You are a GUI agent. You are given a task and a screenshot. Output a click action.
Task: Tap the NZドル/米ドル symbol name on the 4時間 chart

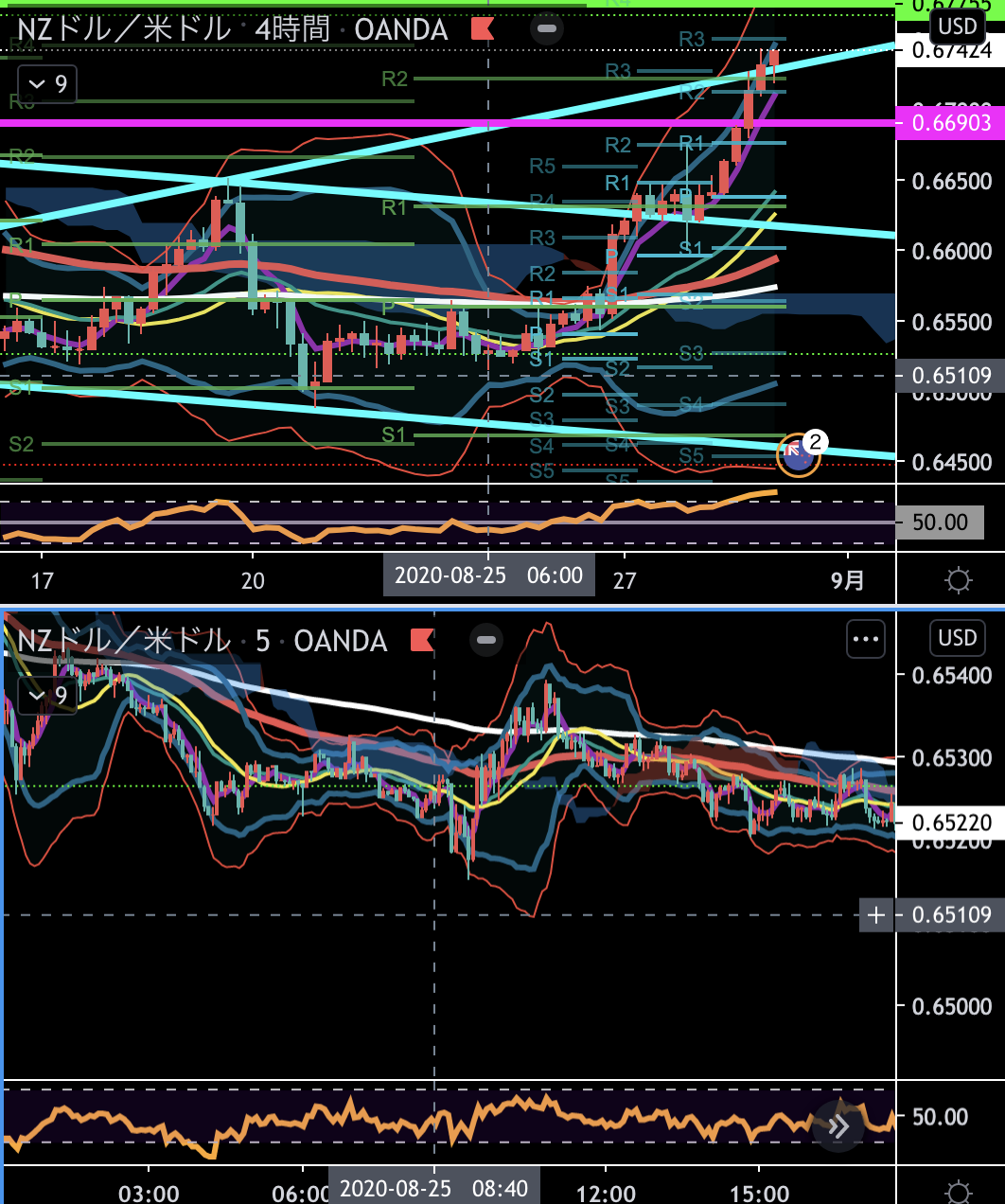point(124,29)
